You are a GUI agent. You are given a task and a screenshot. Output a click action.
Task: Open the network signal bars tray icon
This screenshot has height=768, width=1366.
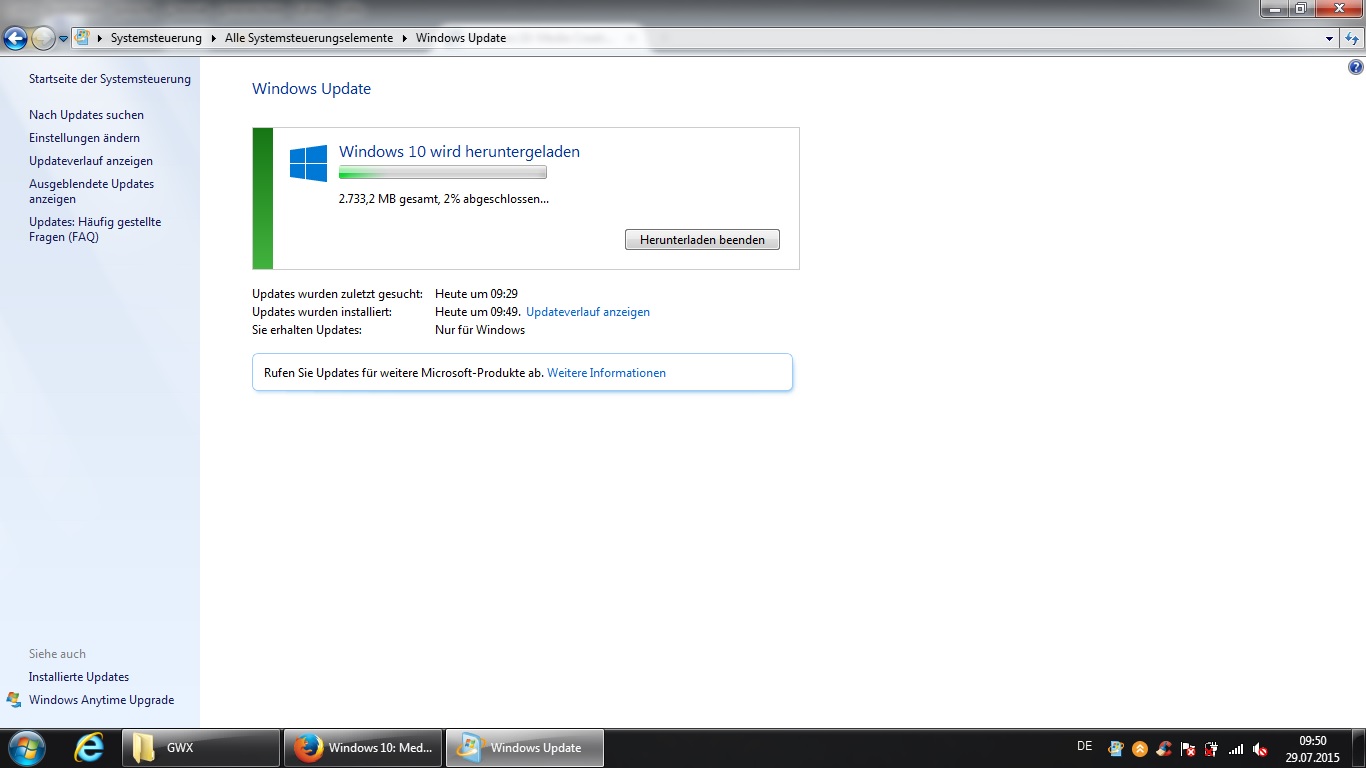click(x=1236, y=748)
